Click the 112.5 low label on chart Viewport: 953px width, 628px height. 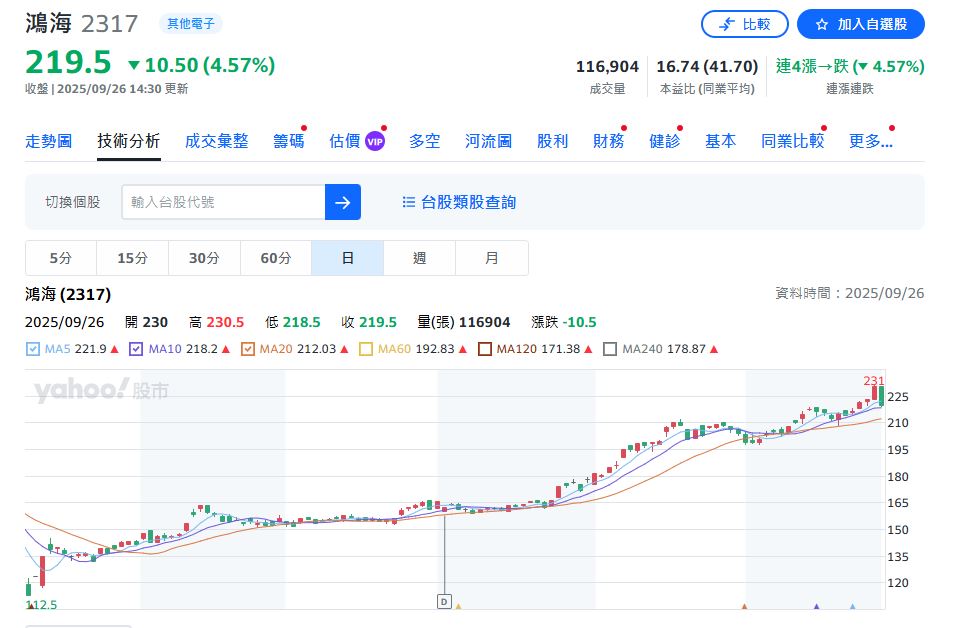click(41, 605)
